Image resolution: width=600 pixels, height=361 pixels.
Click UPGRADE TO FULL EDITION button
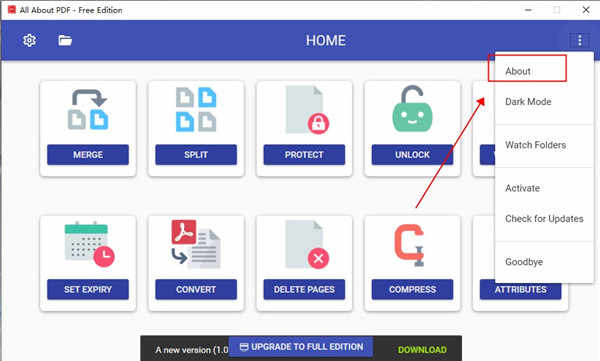click(x=301, y=347)
